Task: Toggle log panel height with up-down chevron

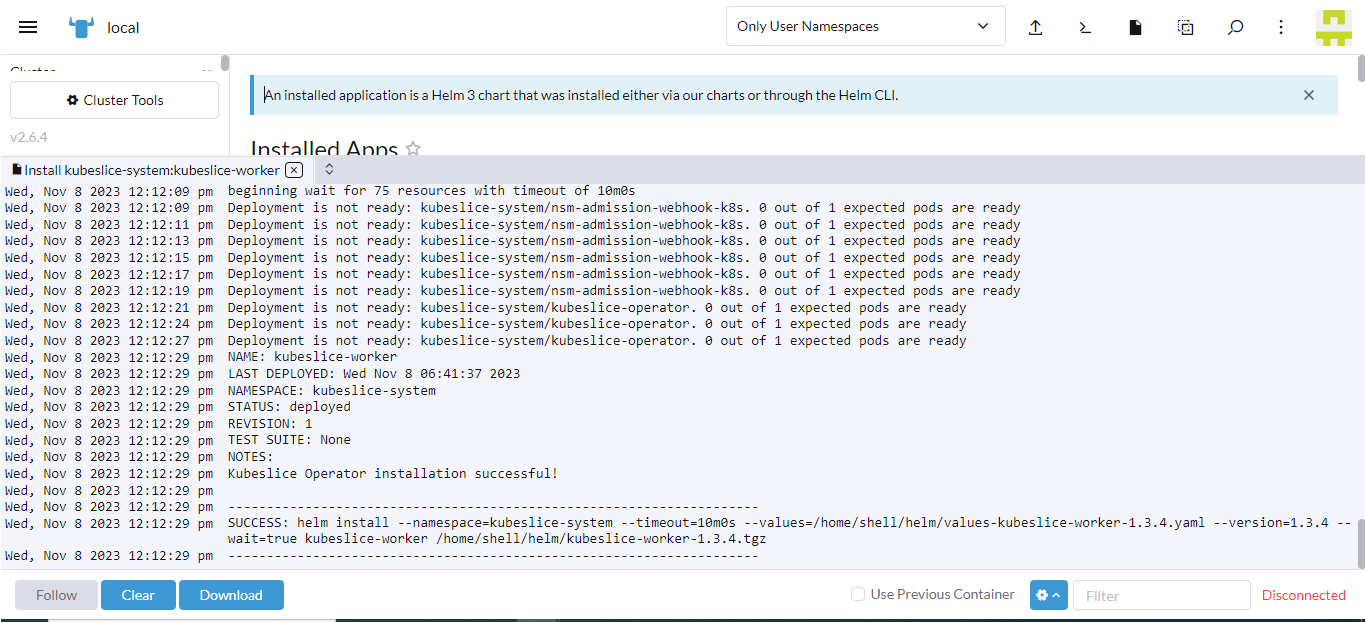Action: (x=329, y=169)
